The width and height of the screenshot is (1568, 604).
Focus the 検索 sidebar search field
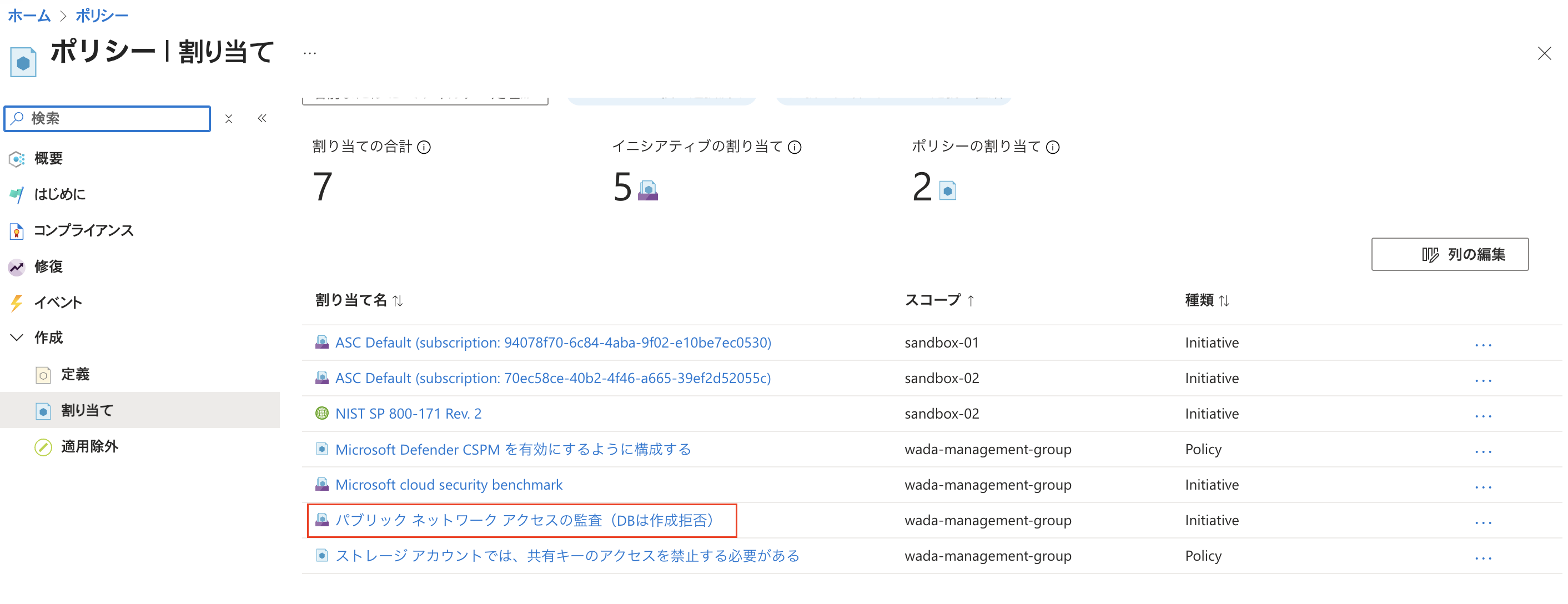point(107,119)
